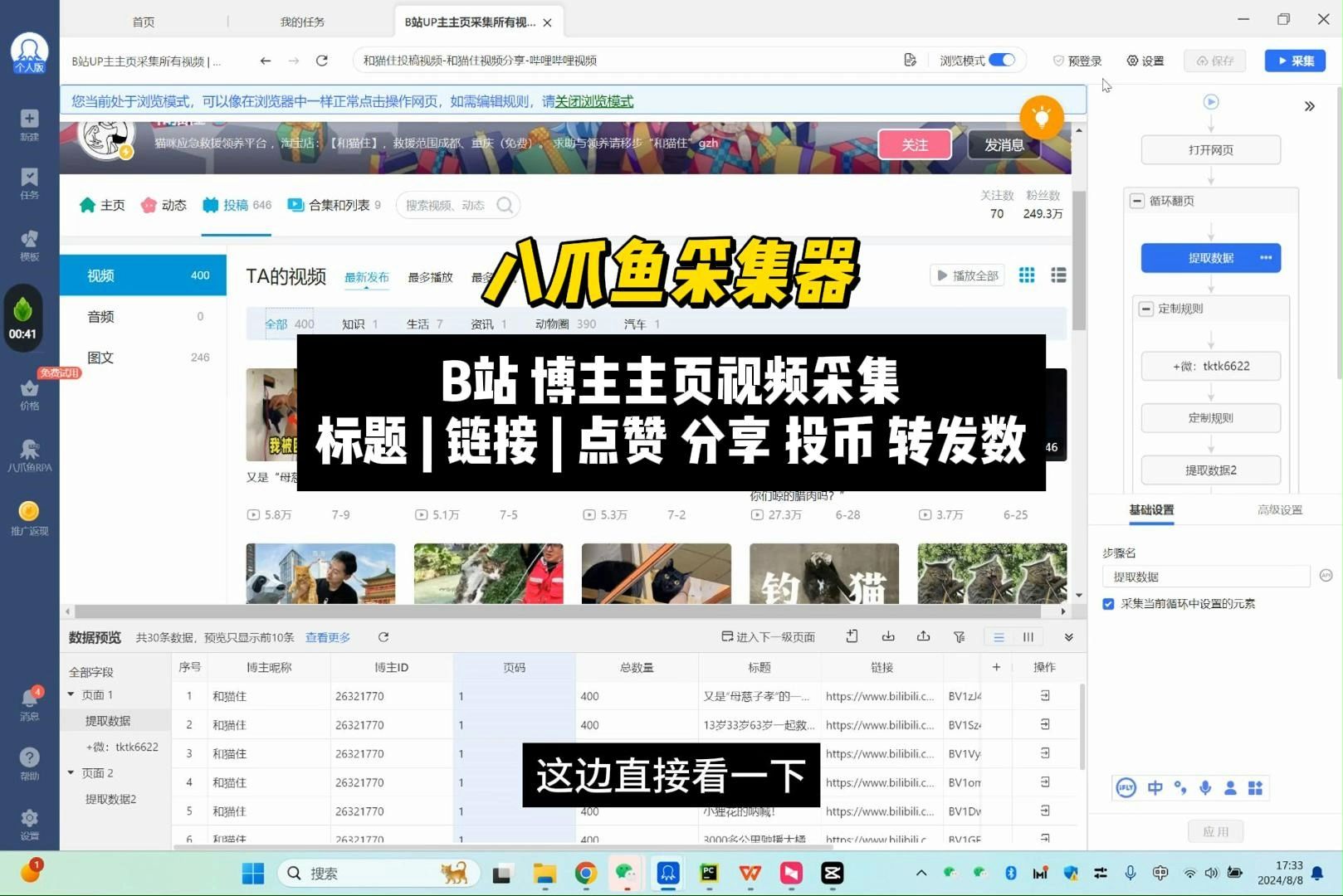This screenshot has height=896, width=1343.
Task: Switch to the 首页 tab
Action: [x=144, y=22]
